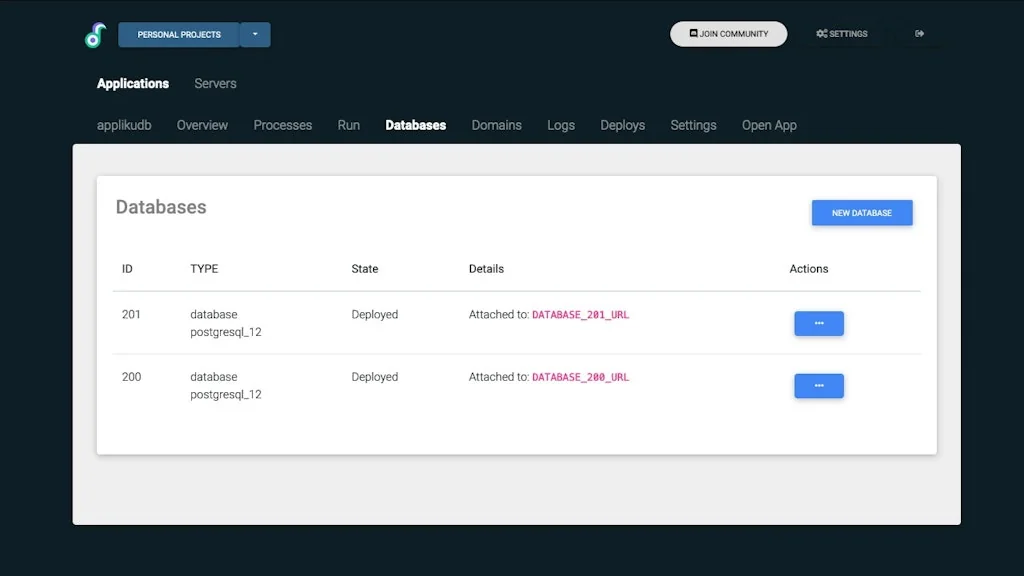
Task: Create a new database
Action: [861, 212]
